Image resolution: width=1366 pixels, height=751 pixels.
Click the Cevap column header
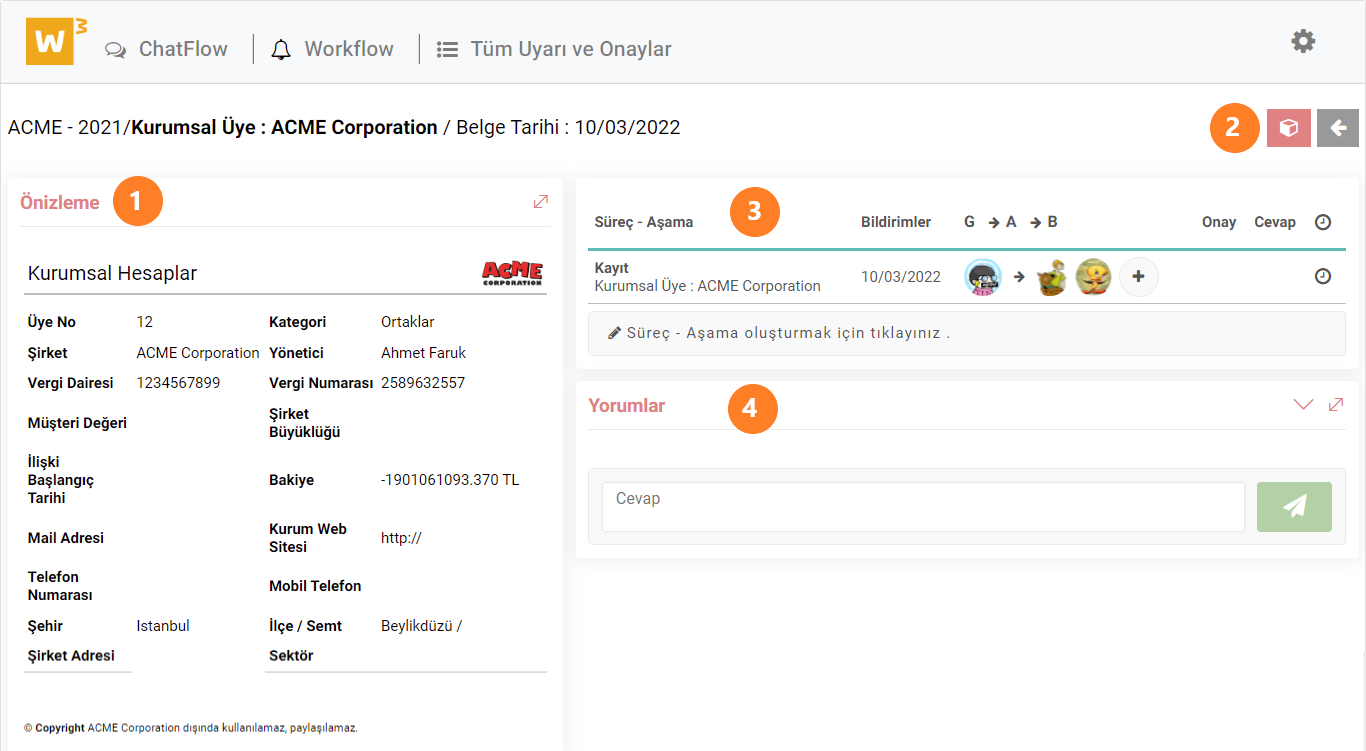click(x=1275, y=222)
